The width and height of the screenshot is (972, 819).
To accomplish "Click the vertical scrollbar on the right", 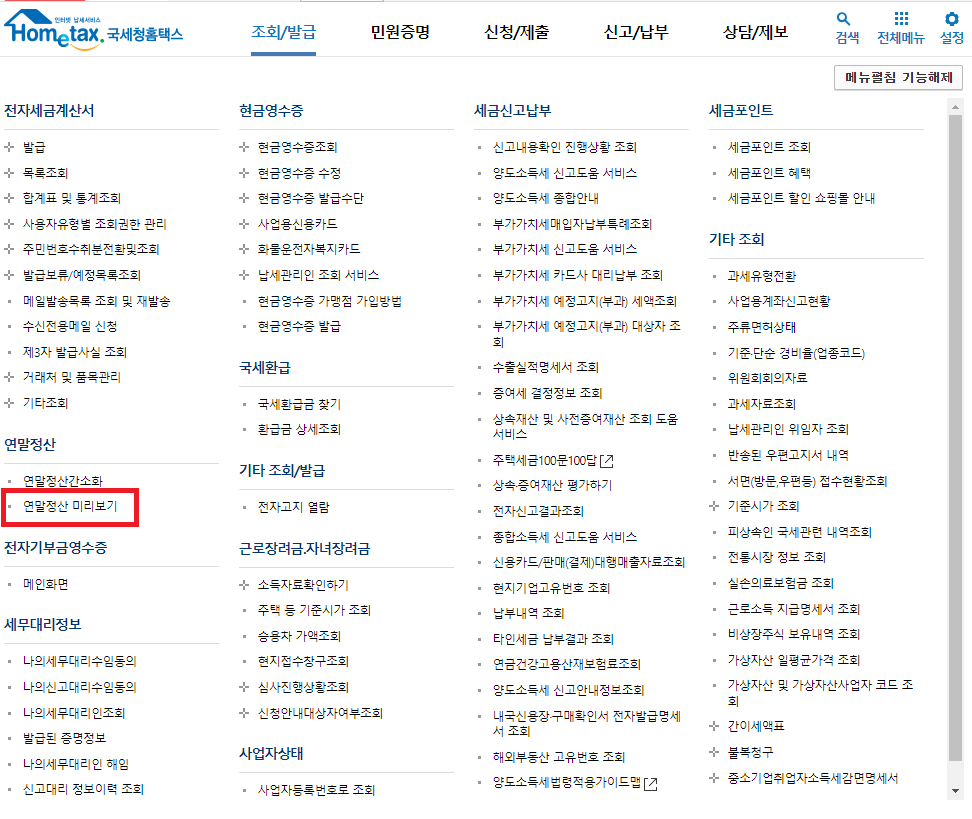I will coord(965,400).
